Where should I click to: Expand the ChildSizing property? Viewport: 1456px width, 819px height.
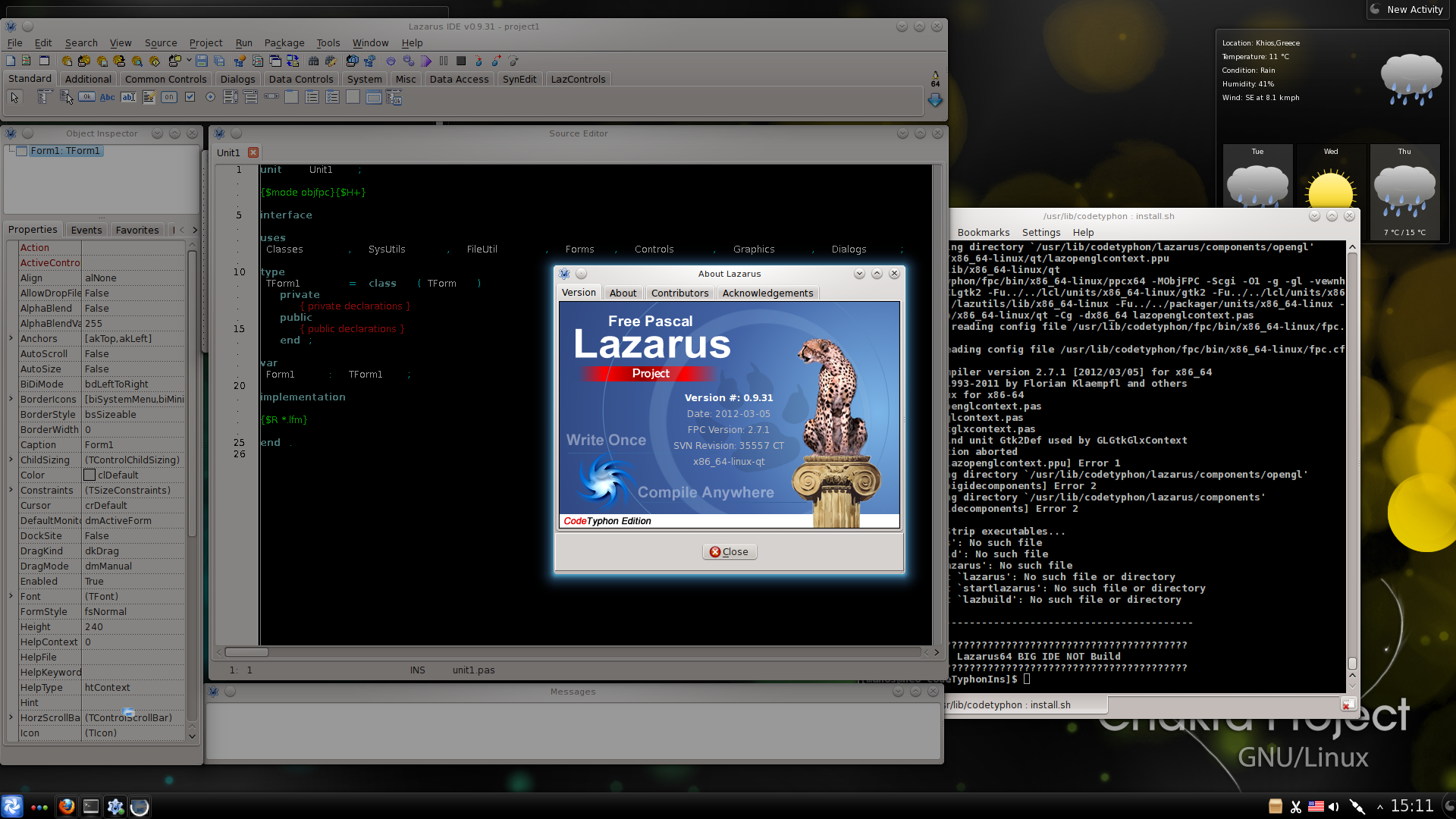coord(11,460)
